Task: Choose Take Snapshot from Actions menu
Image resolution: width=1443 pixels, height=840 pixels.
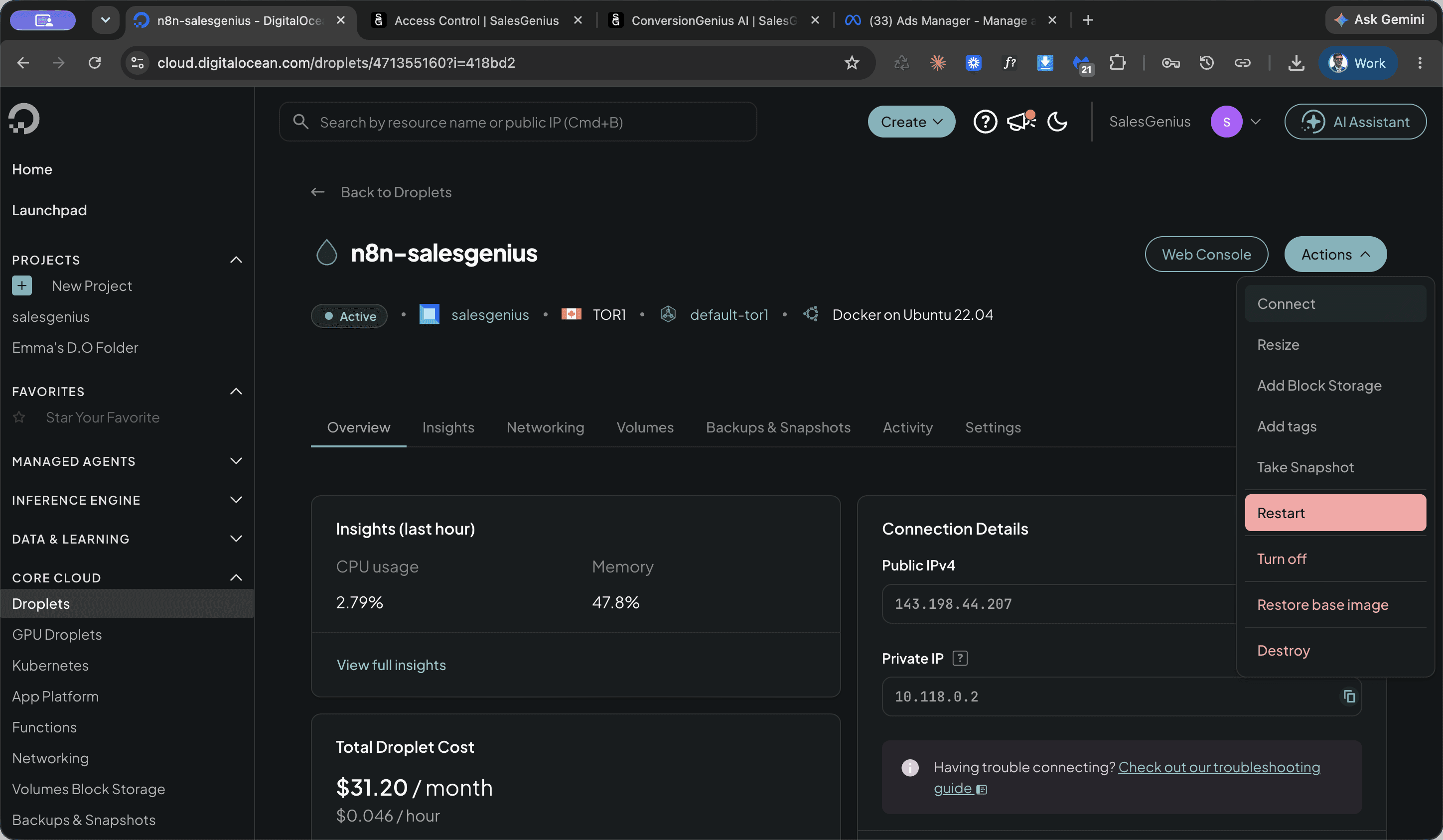Action: pos(1335,467)
